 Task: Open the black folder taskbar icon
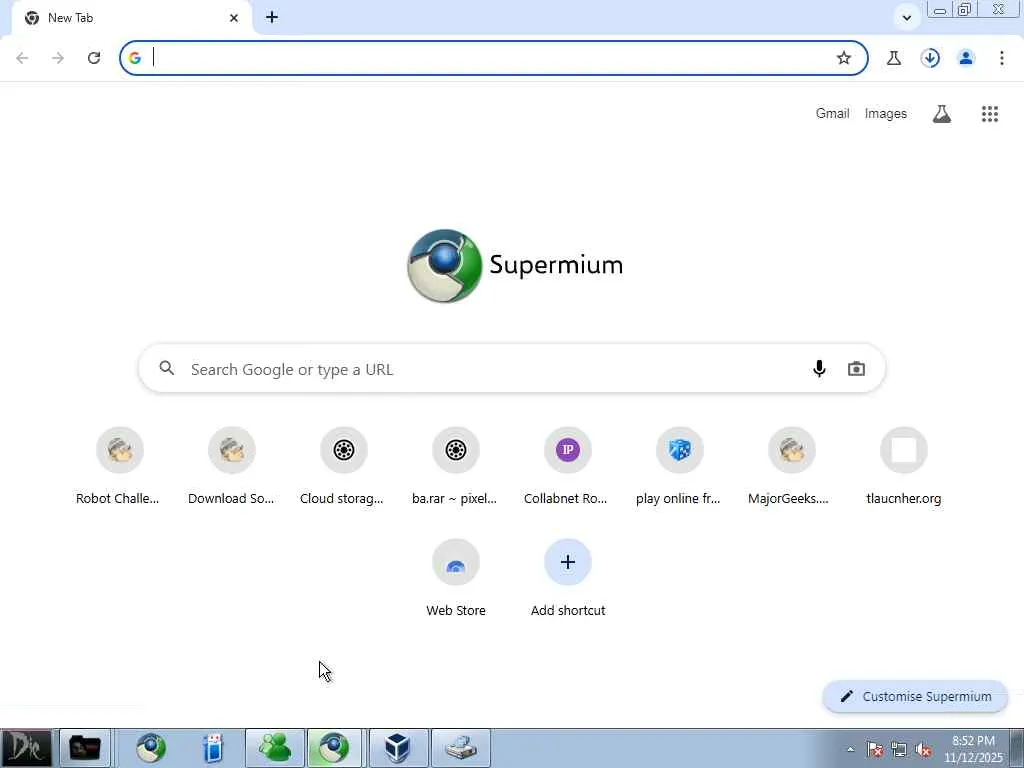[85, 748]
